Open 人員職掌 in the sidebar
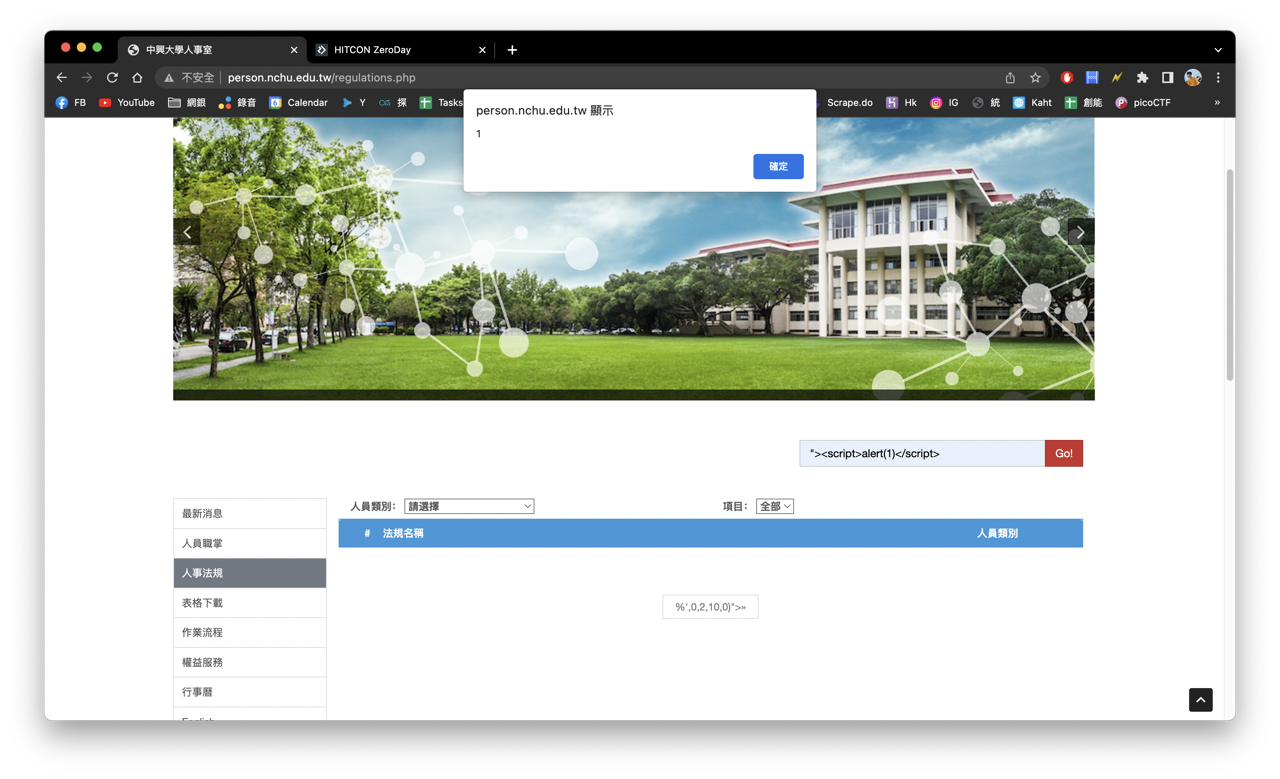 (x=250, y=543)
